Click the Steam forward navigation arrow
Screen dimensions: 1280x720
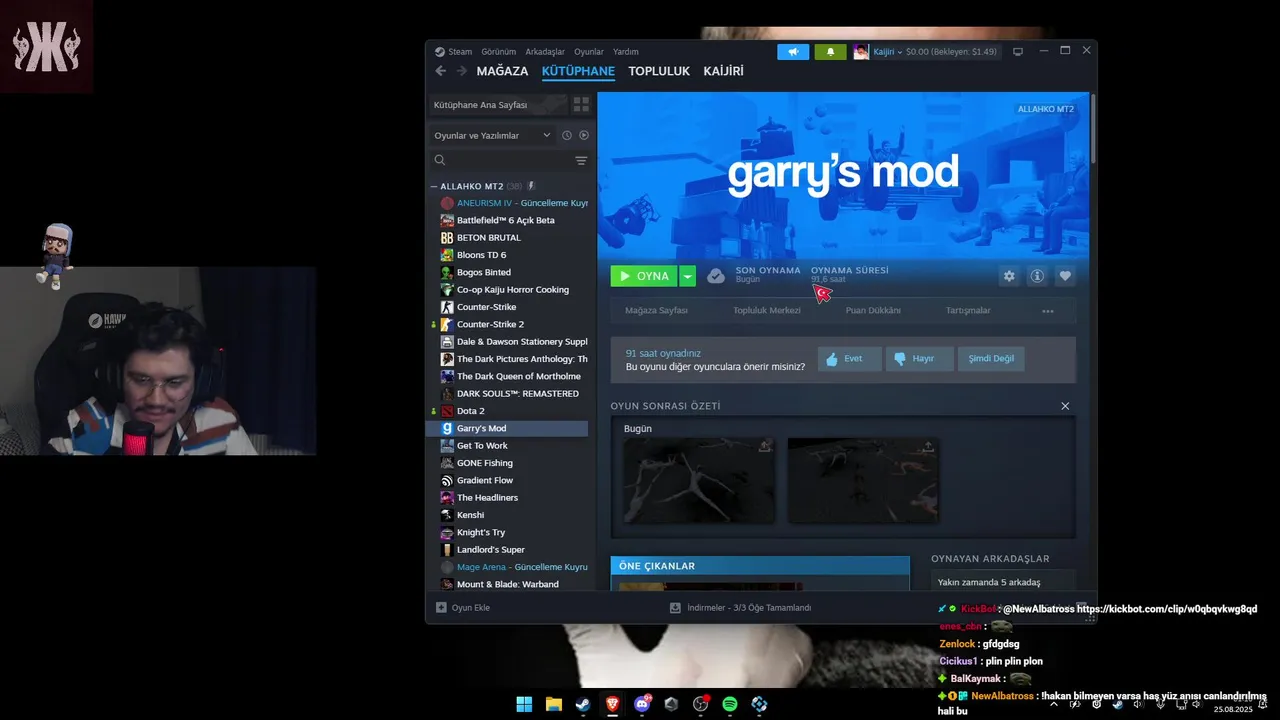coord(461,71)
